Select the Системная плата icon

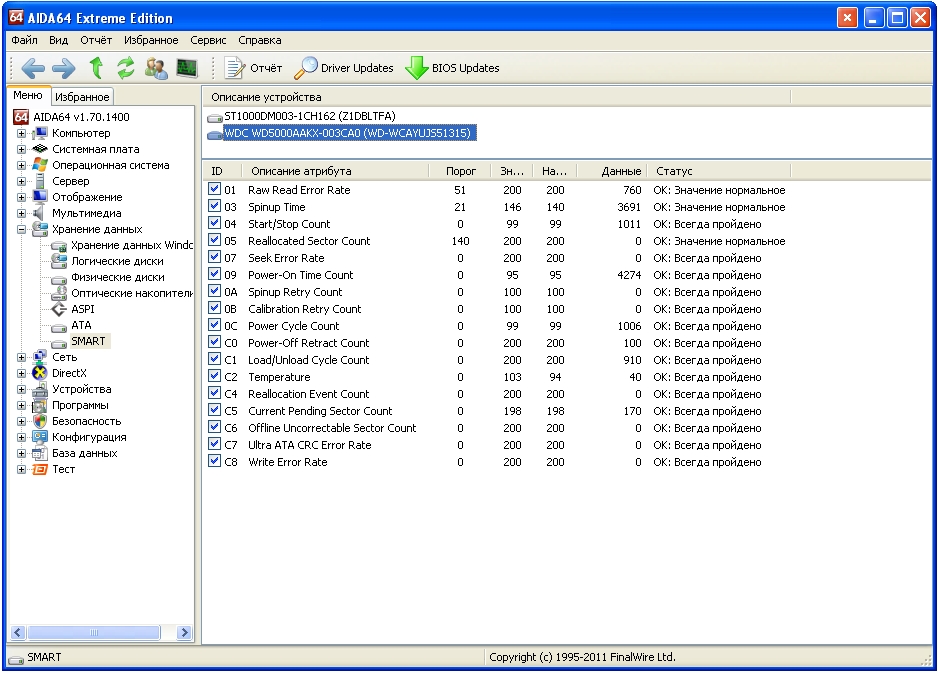40,149
